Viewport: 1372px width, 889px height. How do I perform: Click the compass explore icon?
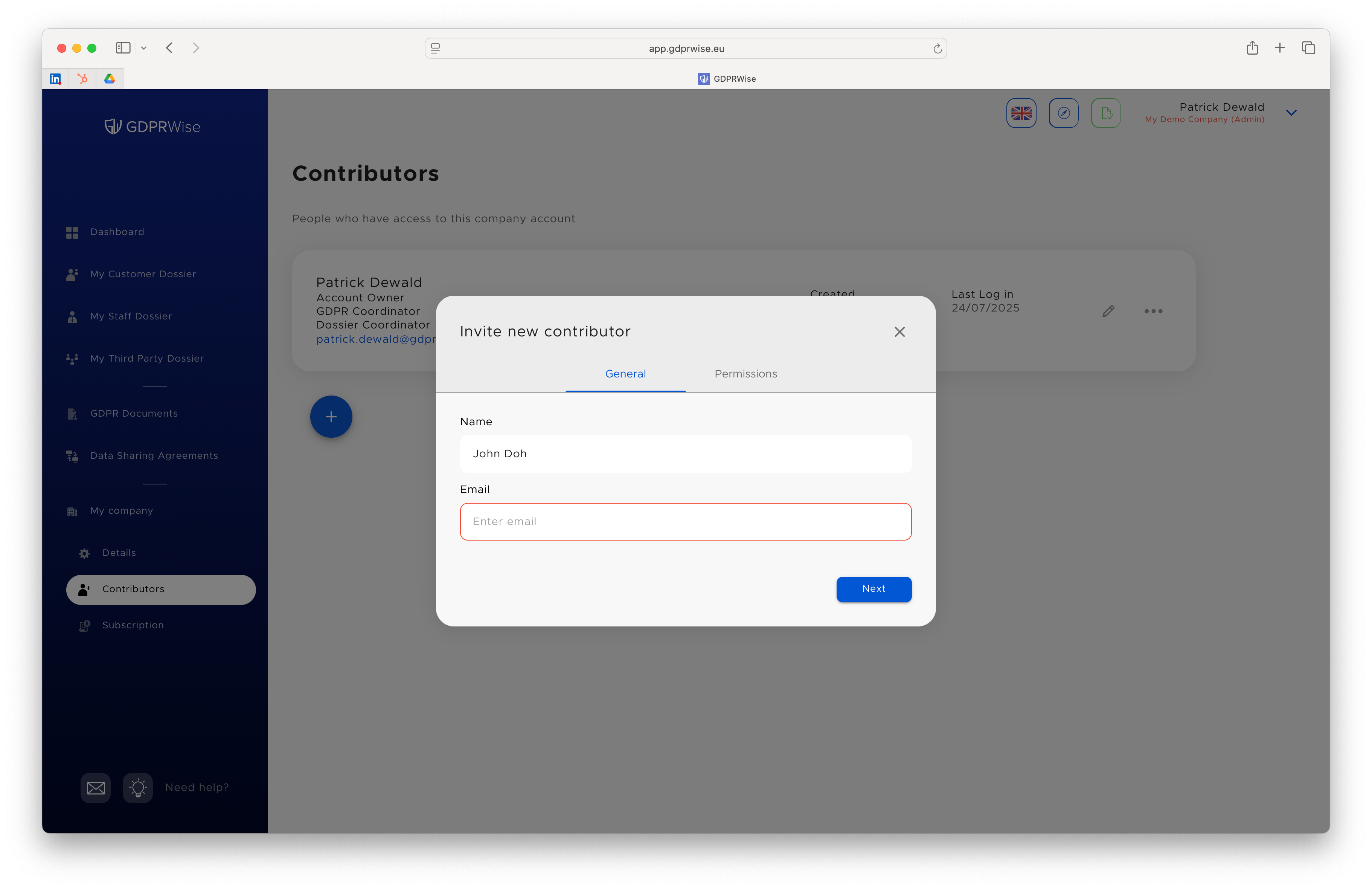pyautogui.click(x=1064, y=113)
